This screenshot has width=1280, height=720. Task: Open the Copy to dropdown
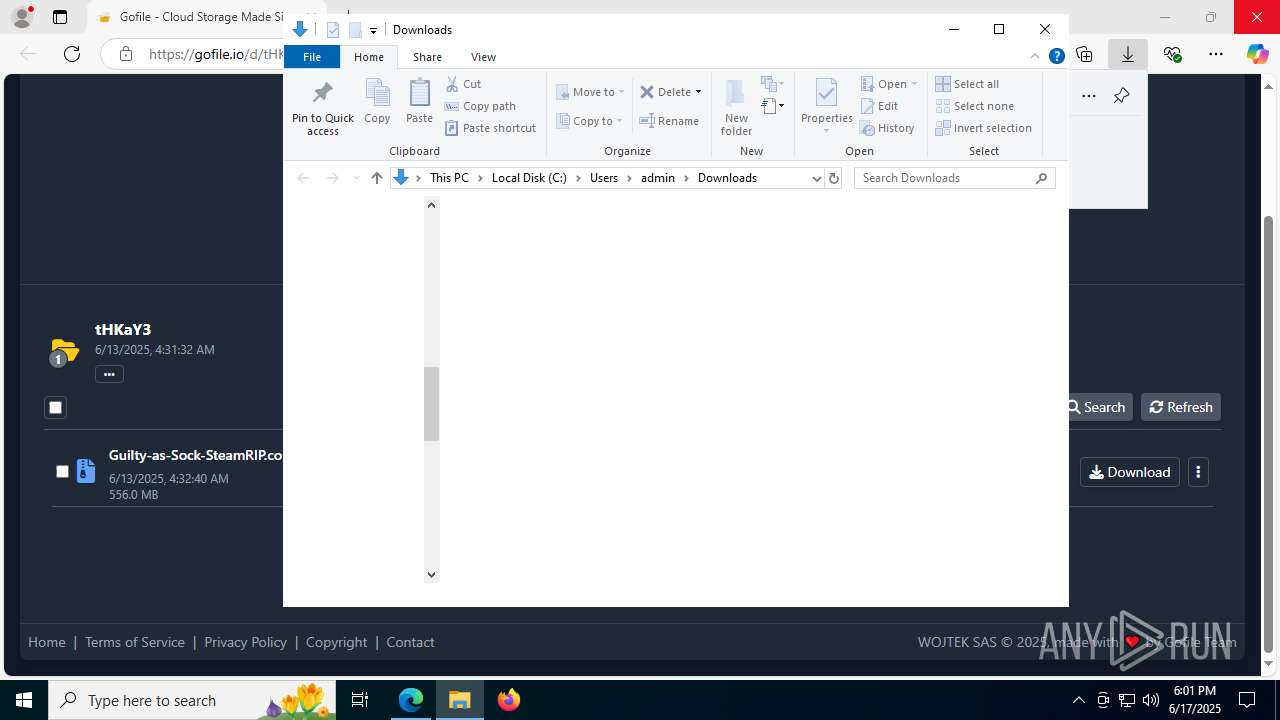point(590,121)
